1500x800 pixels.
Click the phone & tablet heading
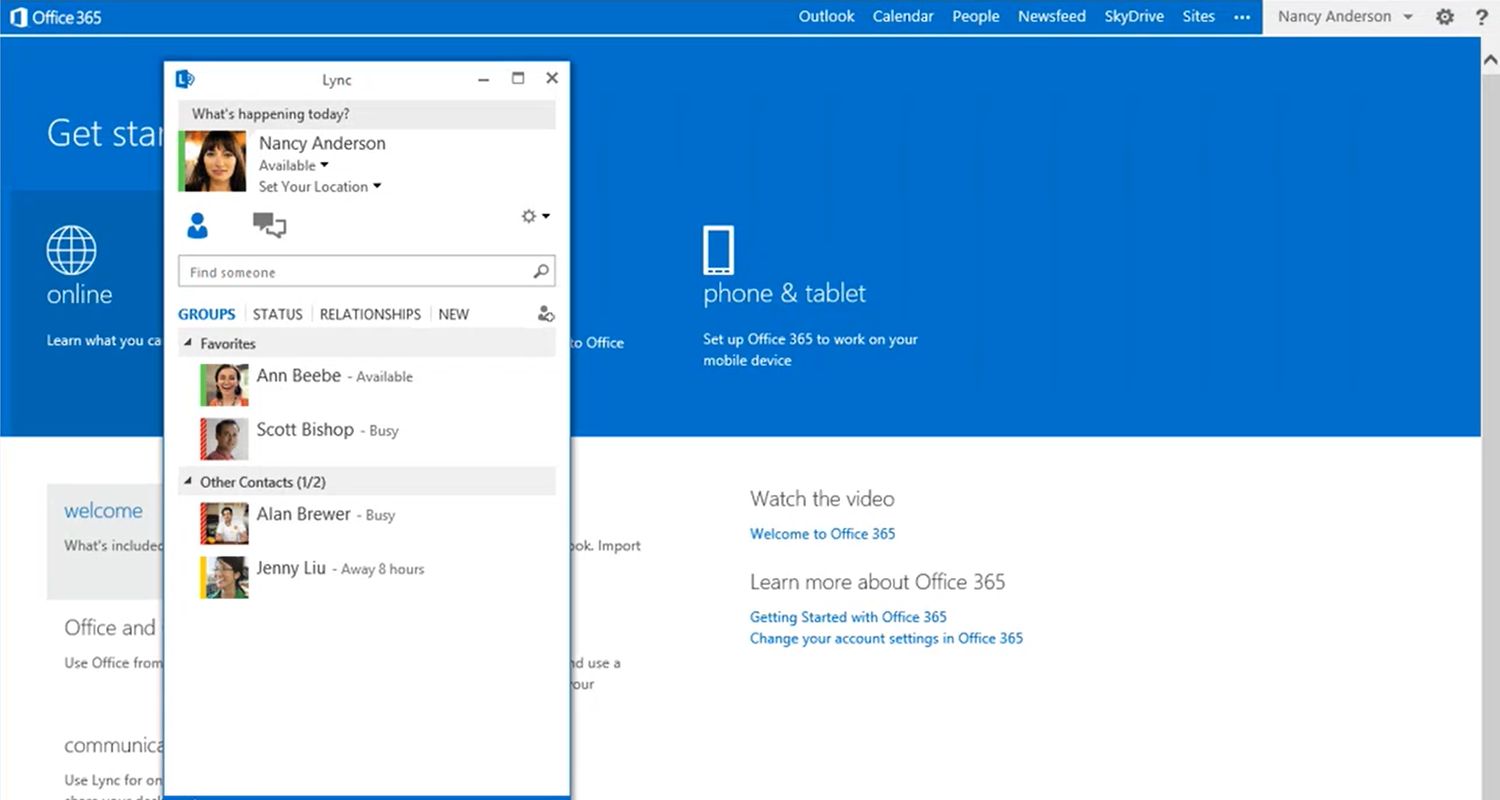pos(784,293)
